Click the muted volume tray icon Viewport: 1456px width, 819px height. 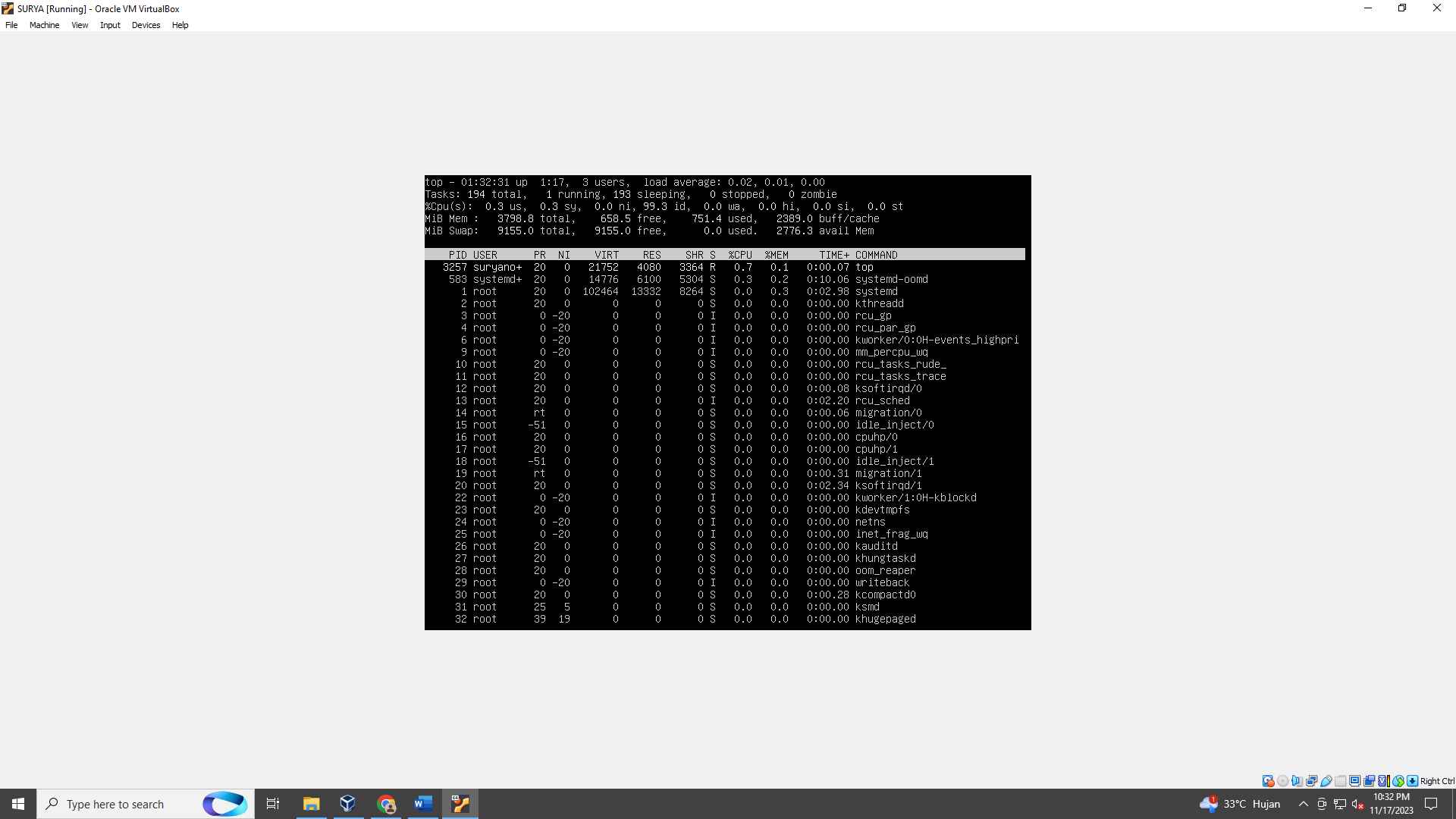click(1358, 804)
